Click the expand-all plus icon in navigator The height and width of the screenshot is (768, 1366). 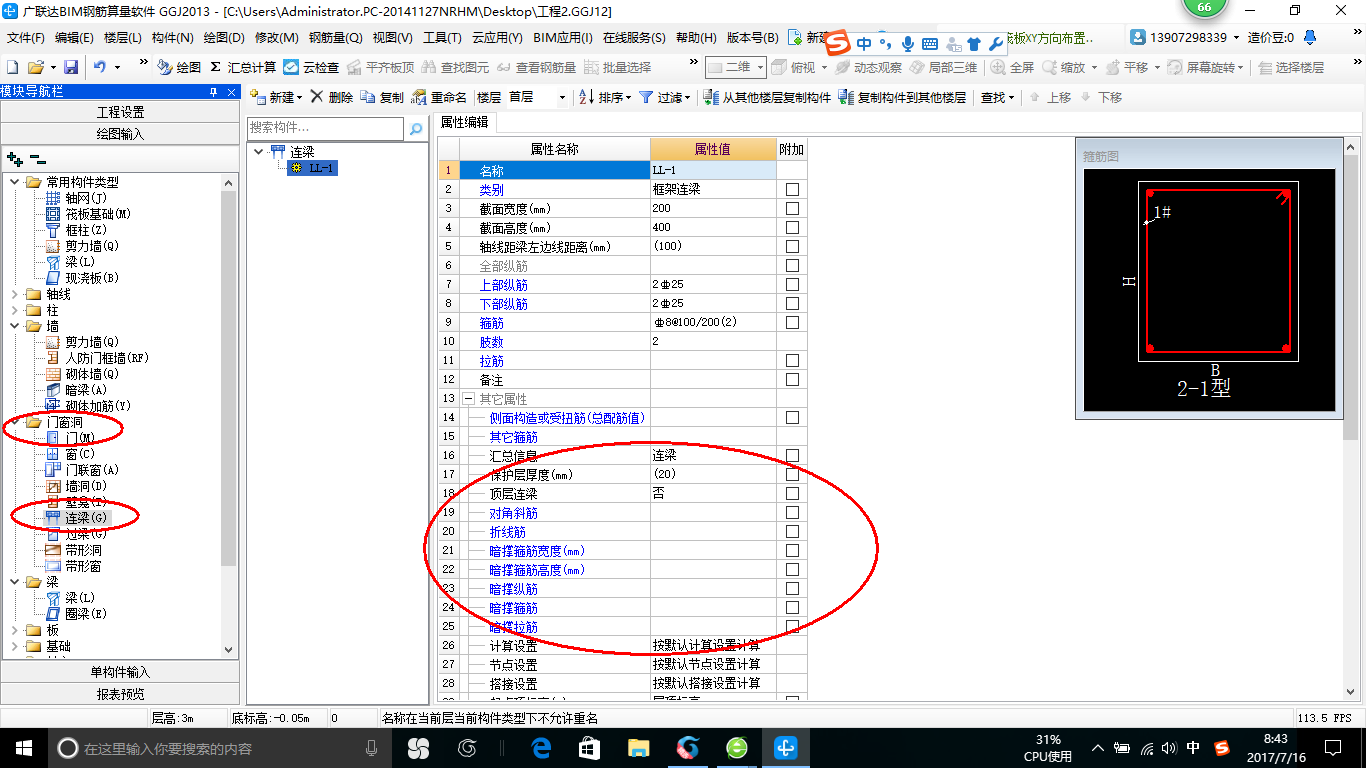point(14,158)
